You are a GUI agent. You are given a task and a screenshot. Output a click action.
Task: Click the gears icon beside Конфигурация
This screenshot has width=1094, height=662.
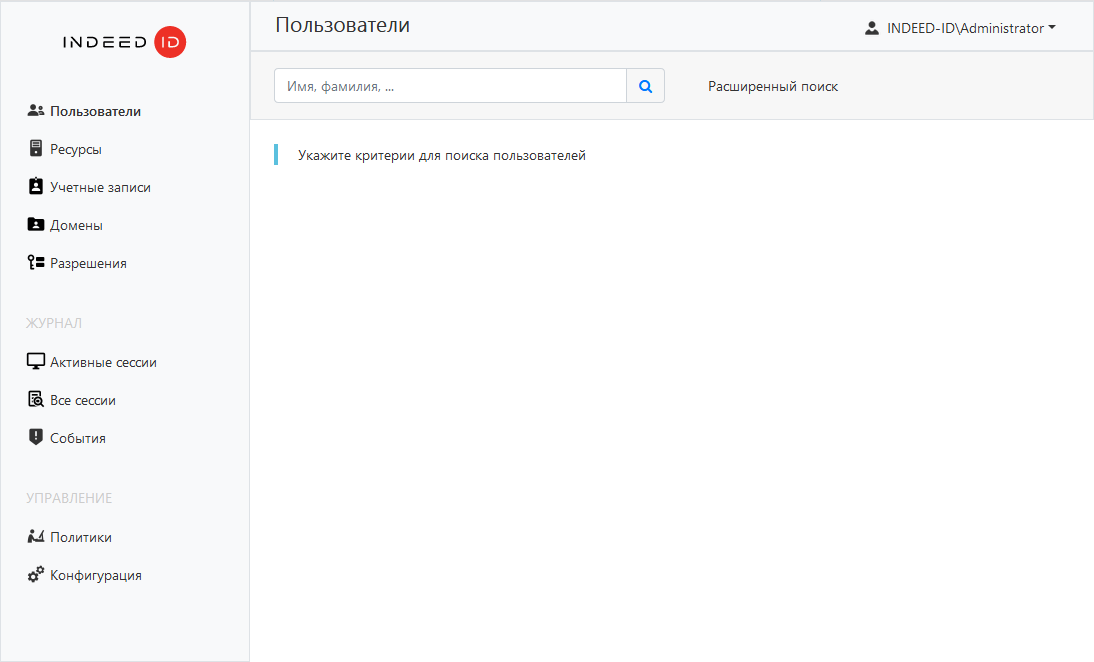(36, 575)
